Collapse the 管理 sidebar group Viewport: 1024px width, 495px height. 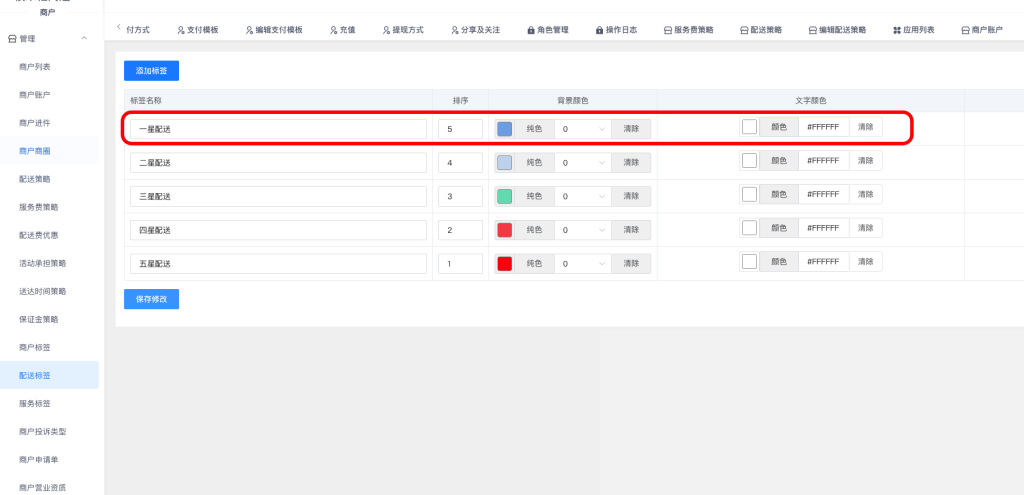click(84, 39)
